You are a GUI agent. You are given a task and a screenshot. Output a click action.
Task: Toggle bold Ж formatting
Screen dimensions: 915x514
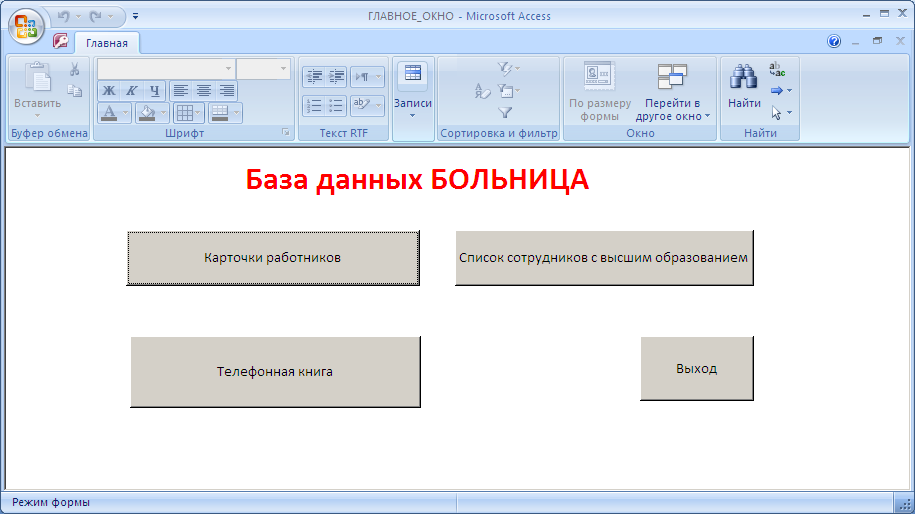pyautogui.click(x=109, y=90)
